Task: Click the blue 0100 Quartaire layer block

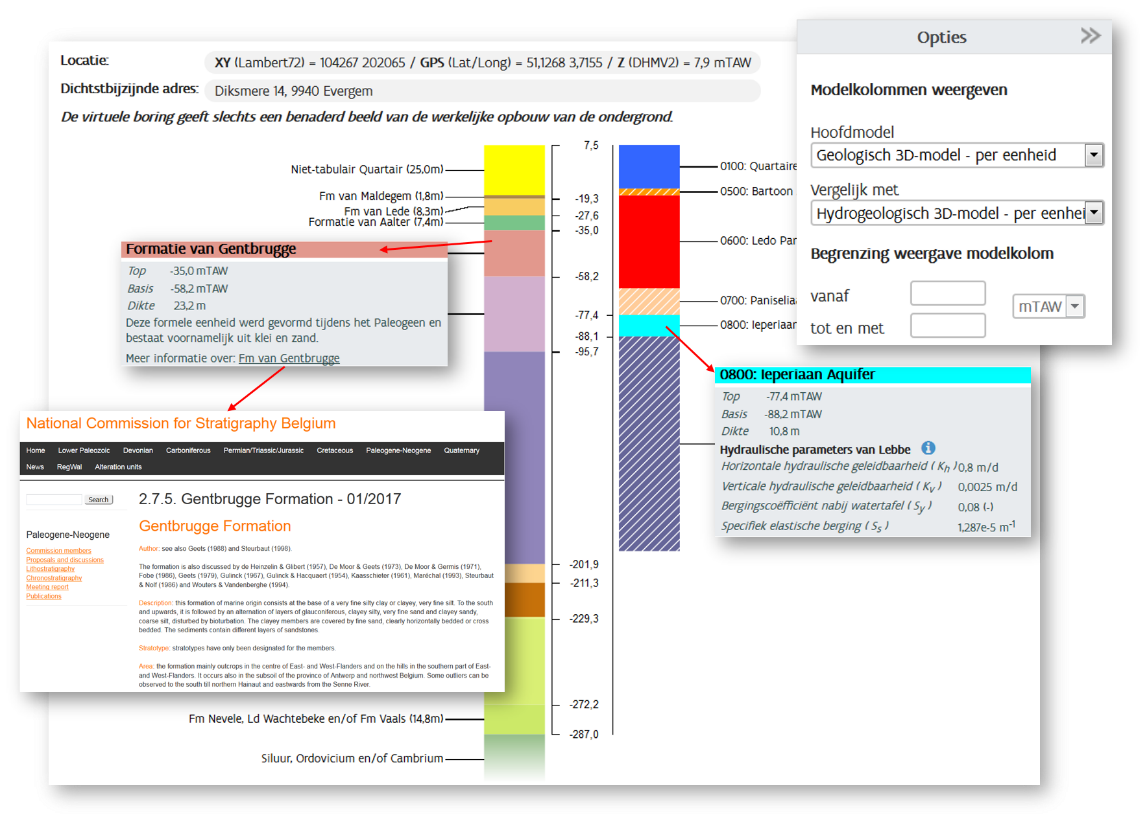Action: tap(648, 166)
